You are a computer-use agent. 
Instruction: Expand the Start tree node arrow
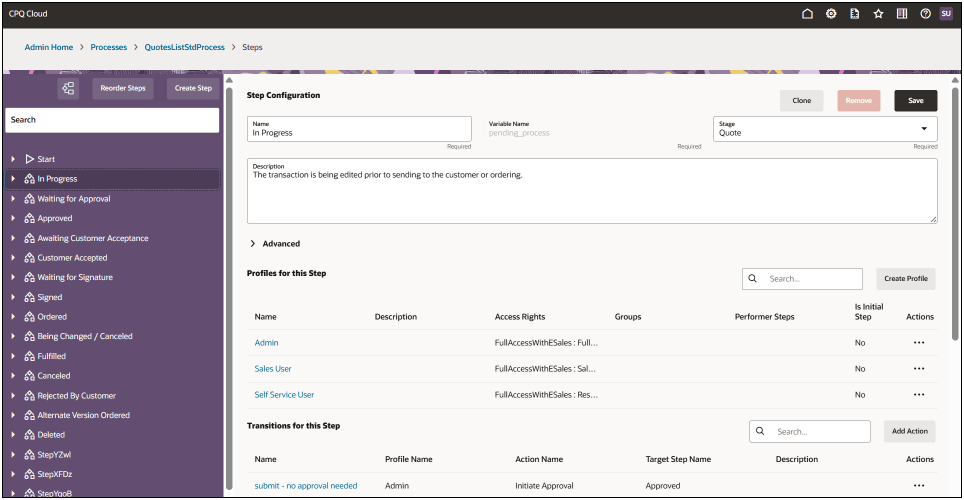pyautogui.click(x=13, y=159)
